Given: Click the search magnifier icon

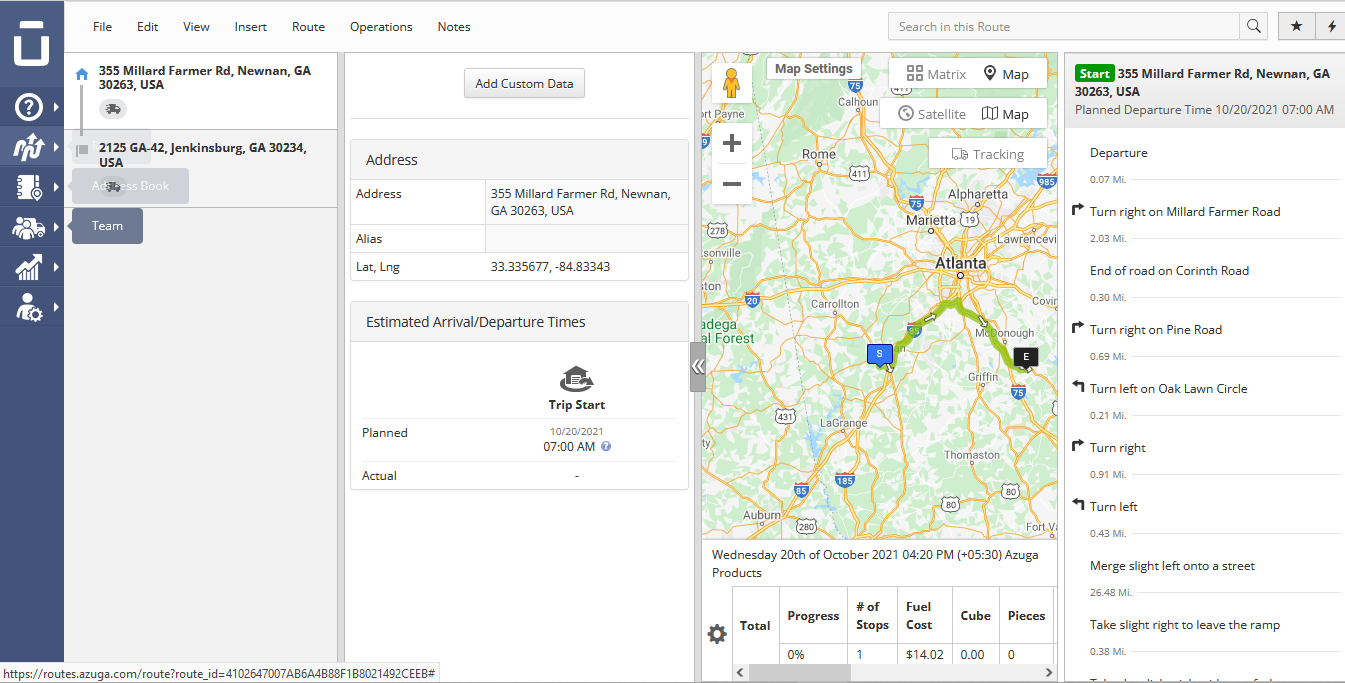Looking at the screenshot, I should click(x=1253, y=26).
